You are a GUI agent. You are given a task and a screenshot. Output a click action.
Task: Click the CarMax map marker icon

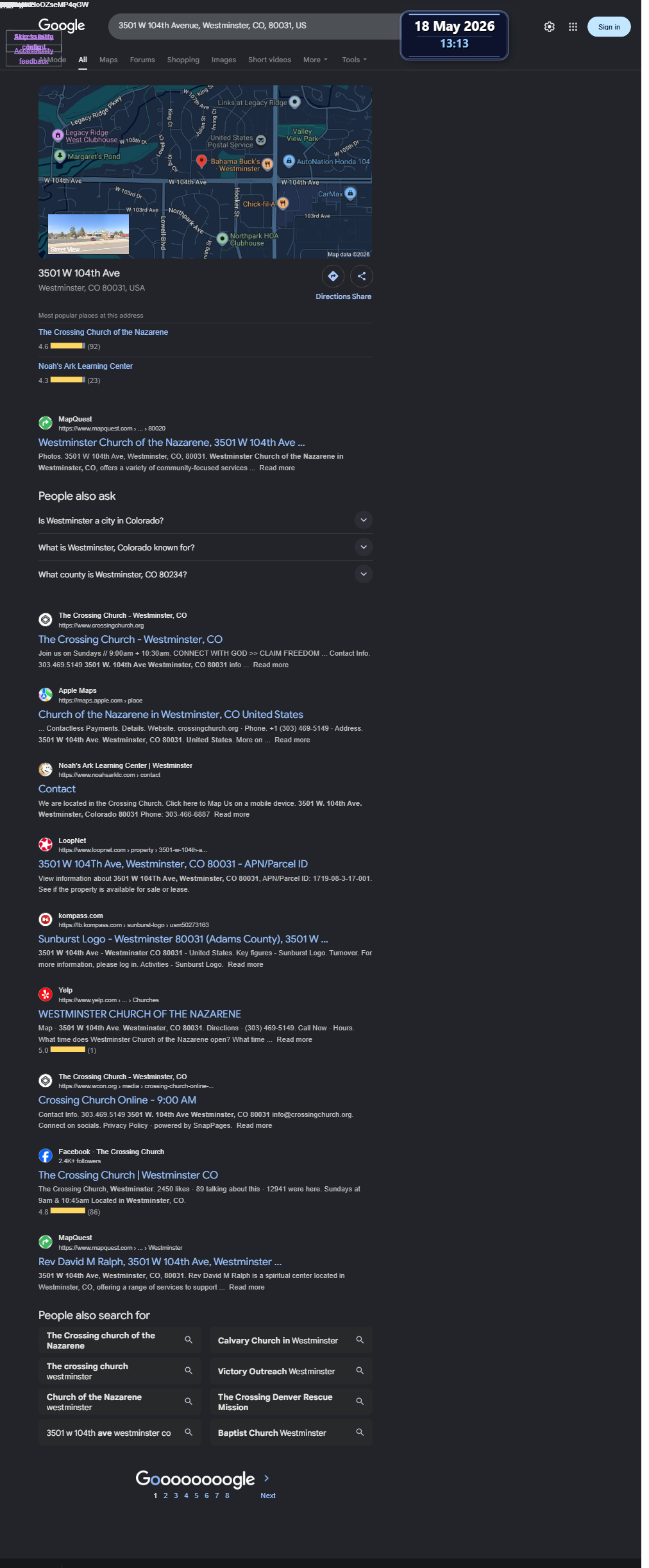pyautogui.click(x=350, y=192)
